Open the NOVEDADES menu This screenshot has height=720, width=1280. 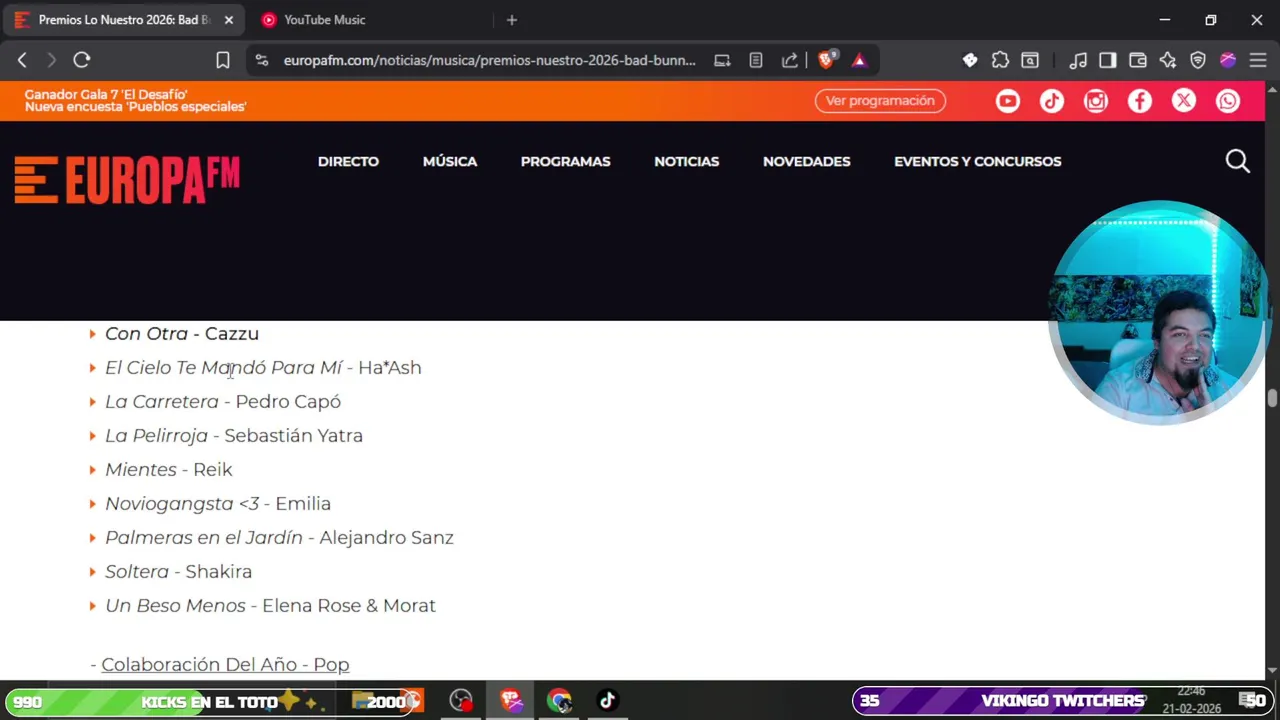(x=806, y=161)
